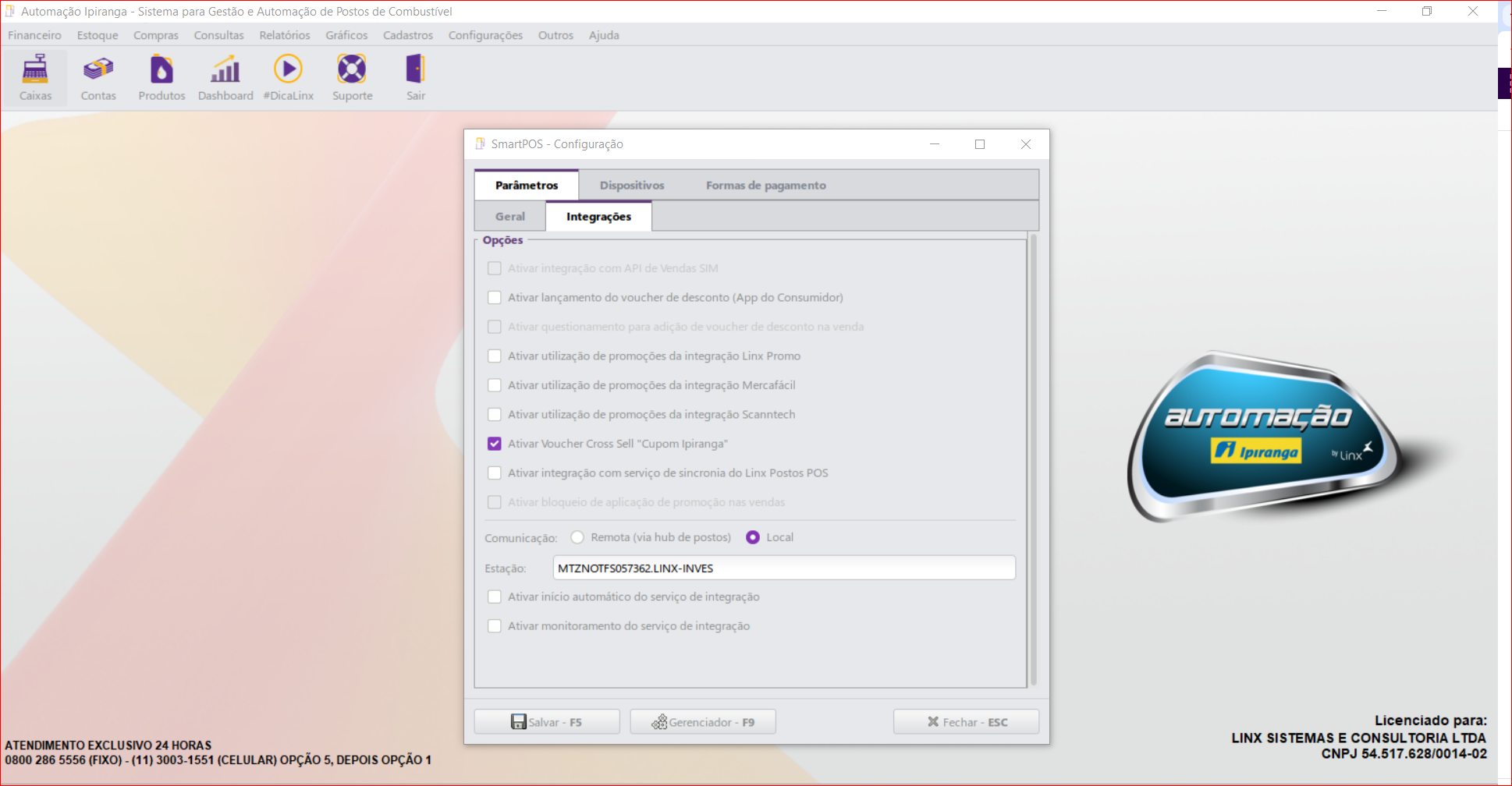Open the Configurações menu

click(x=485, y=35)
